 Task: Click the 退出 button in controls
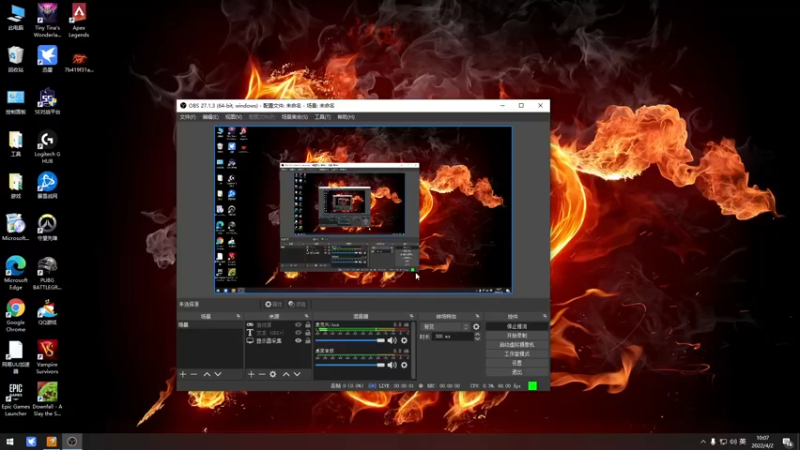pyautogui.click(x=517, y=372)
